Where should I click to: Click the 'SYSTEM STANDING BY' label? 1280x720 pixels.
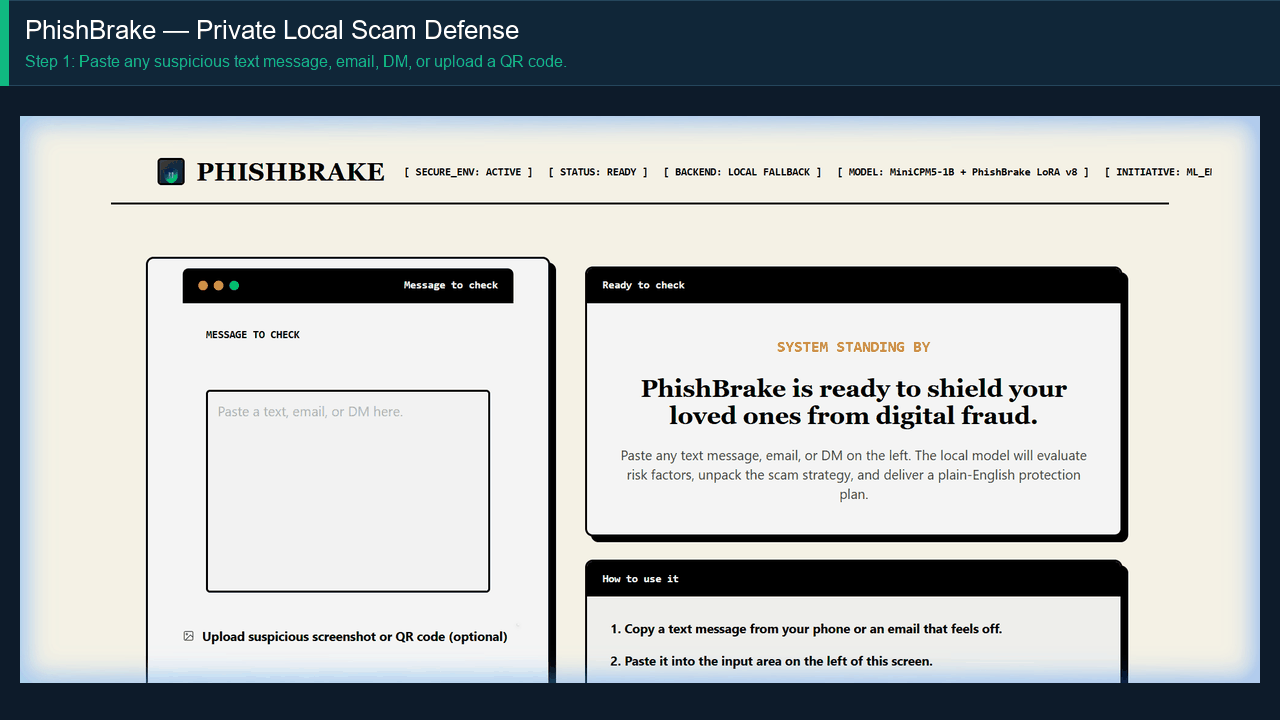click(853, 347)
